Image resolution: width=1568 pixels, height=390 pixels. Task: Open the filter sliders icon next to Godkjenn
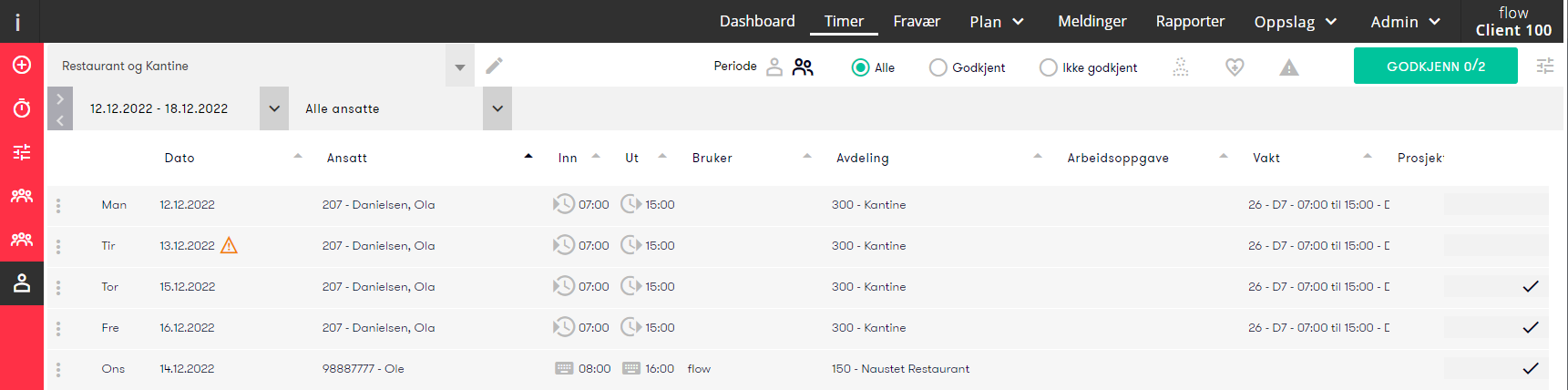coord(1545,66)
